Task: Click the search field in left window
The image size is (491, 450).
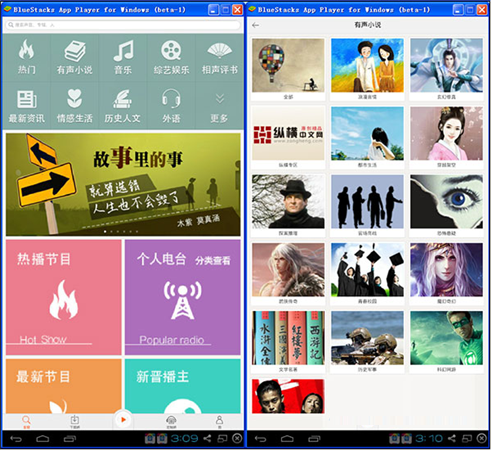Action: tap(123, 25)
